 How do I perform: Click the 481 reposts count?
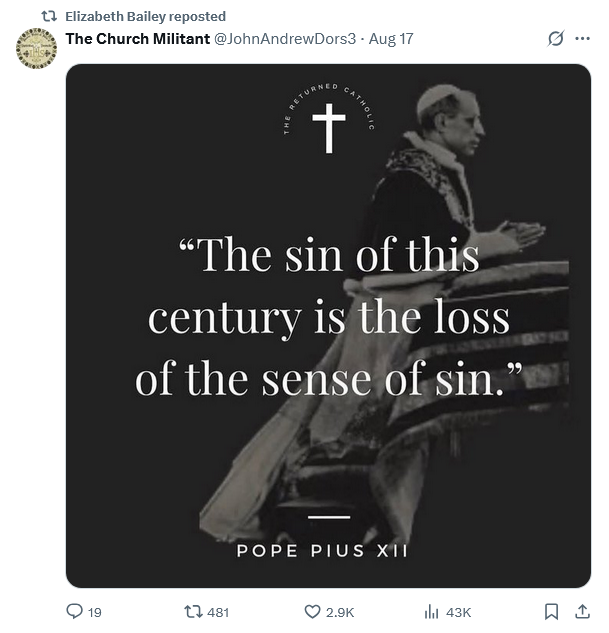click(x=218, y=612)
